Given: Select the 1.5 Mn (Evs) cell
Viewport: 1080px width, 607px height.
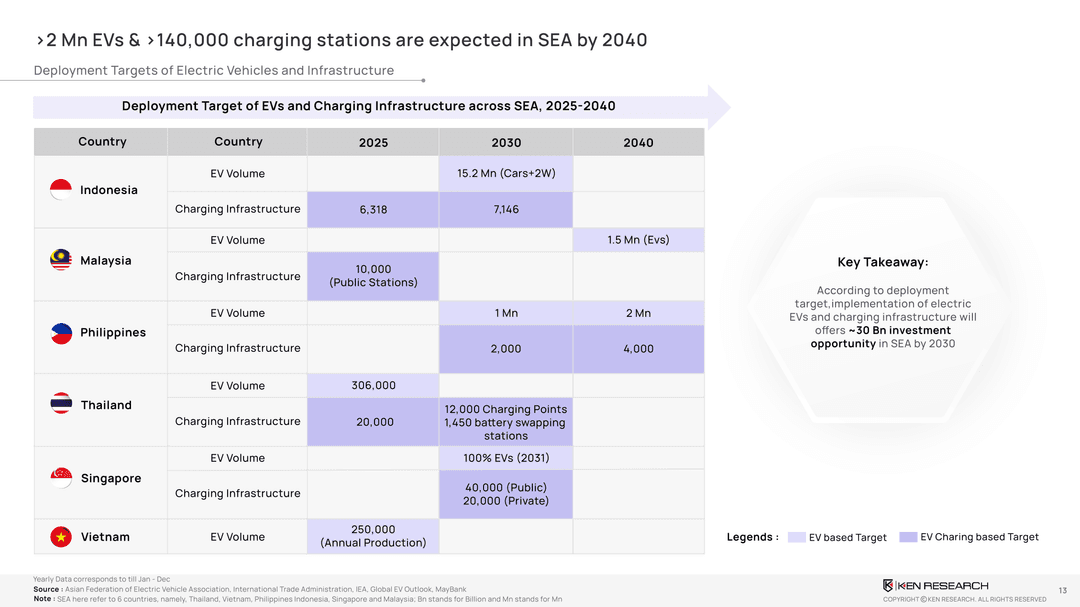Looking at the screenshot, I should 638,240.
